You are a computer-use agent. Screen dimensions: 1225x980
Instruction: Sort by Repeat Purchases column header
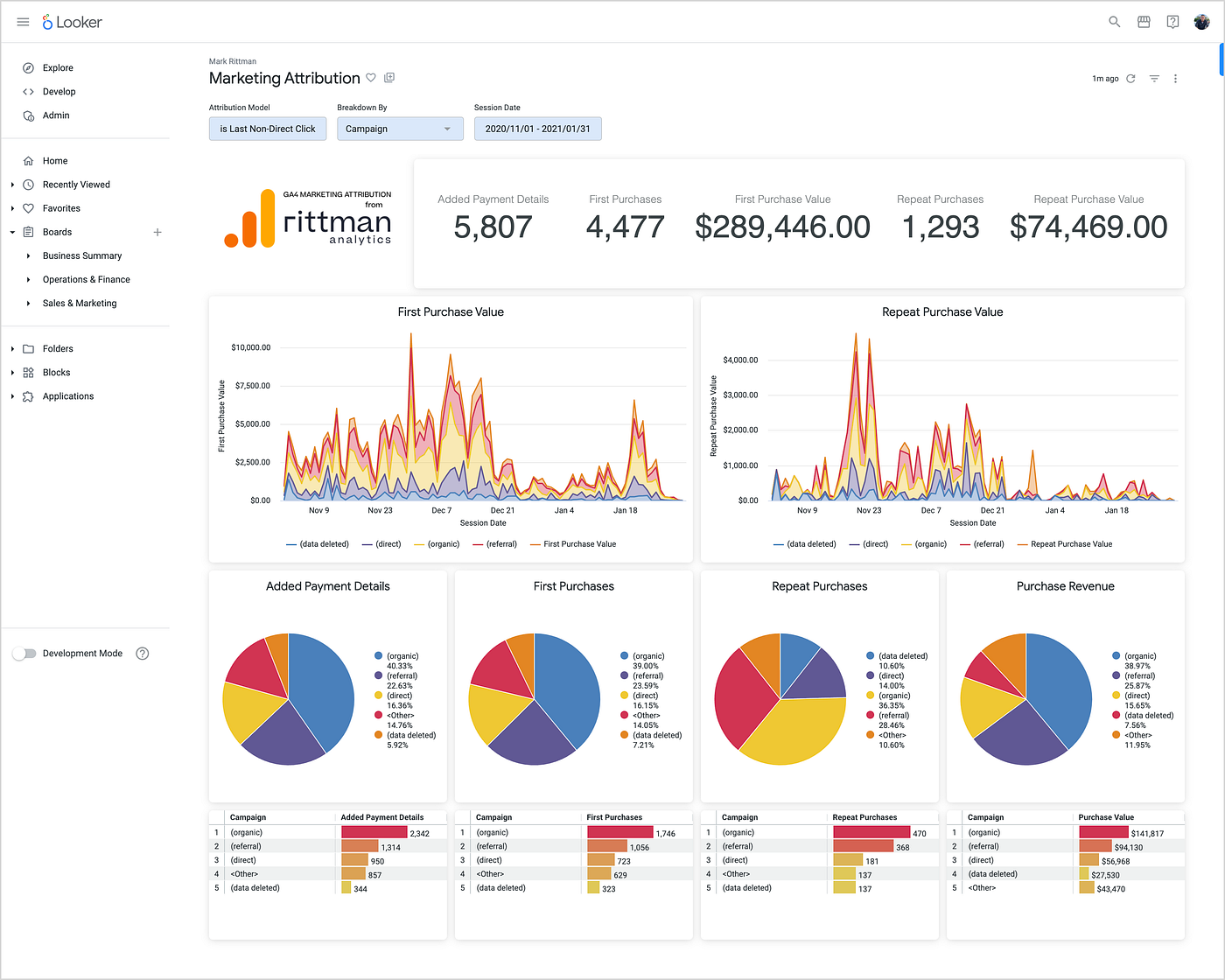pyautogui.click(x=864, y=817)
